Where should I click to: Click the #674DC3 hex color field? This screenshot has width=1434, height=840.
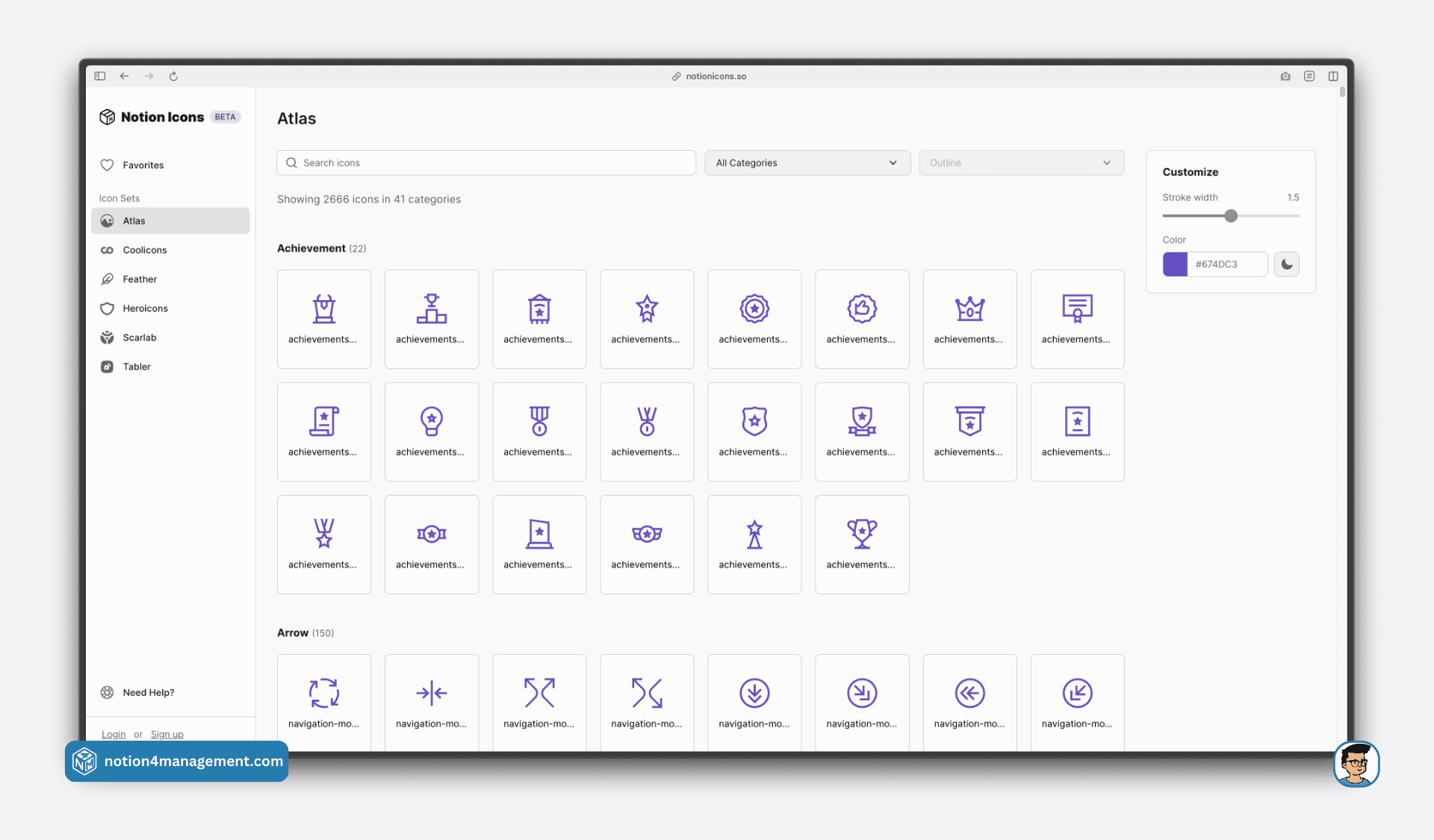tap(1227, 264)
